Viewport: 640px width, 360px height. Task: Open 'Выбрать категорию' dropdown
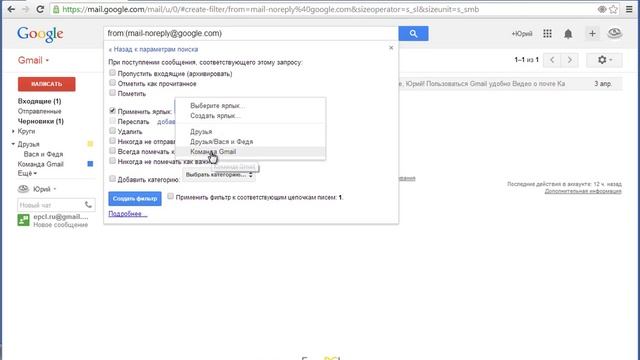point(219,175)
